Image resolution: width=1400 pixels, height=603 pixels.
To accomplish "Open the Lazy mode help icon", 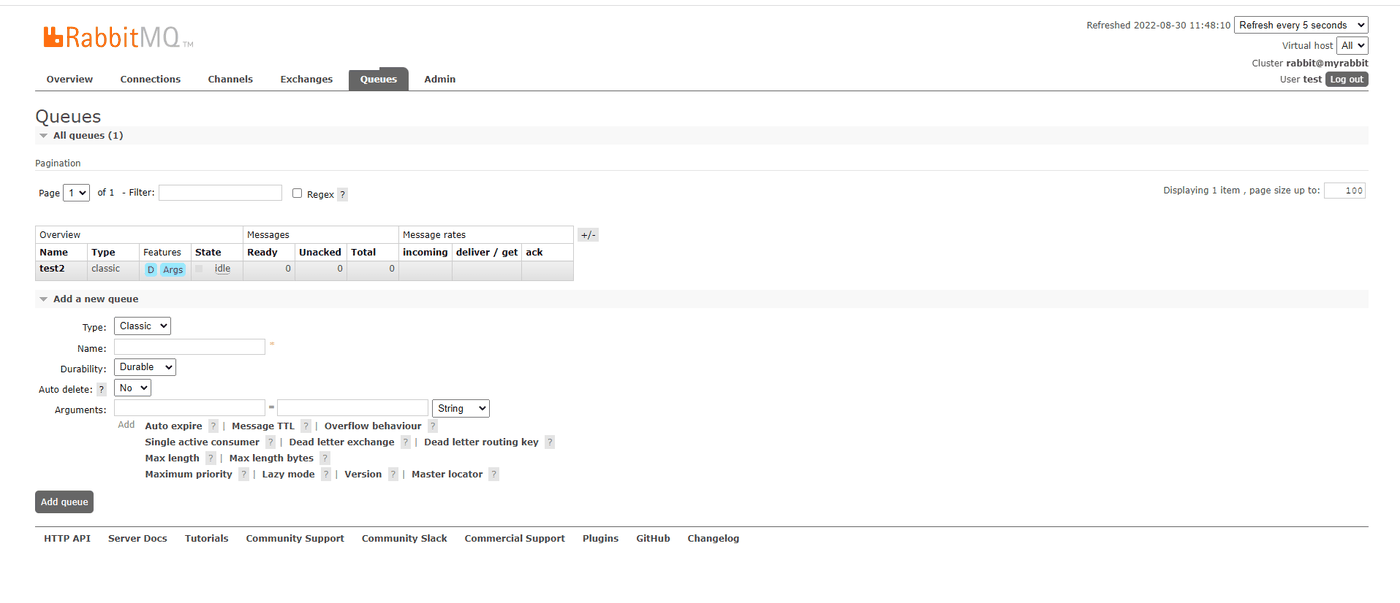I will [325, 474].
